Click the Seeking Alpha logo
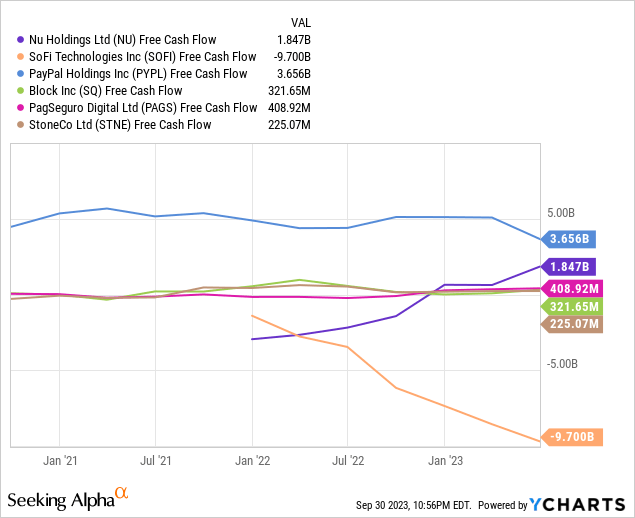The image size is (635, 518). click(68, 498)
